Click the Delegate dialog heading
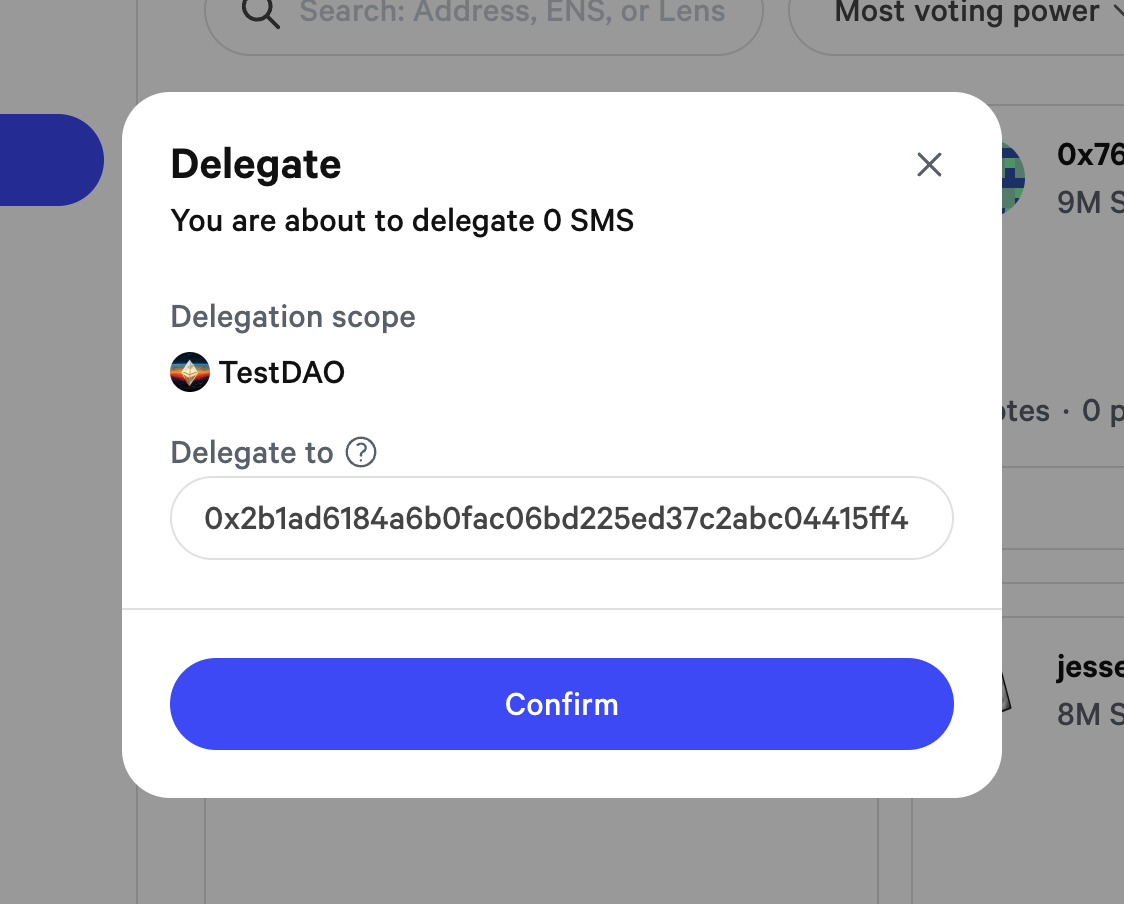This screenshot has width=1124, height=904. pyautogui.click(x=256, y=164)
